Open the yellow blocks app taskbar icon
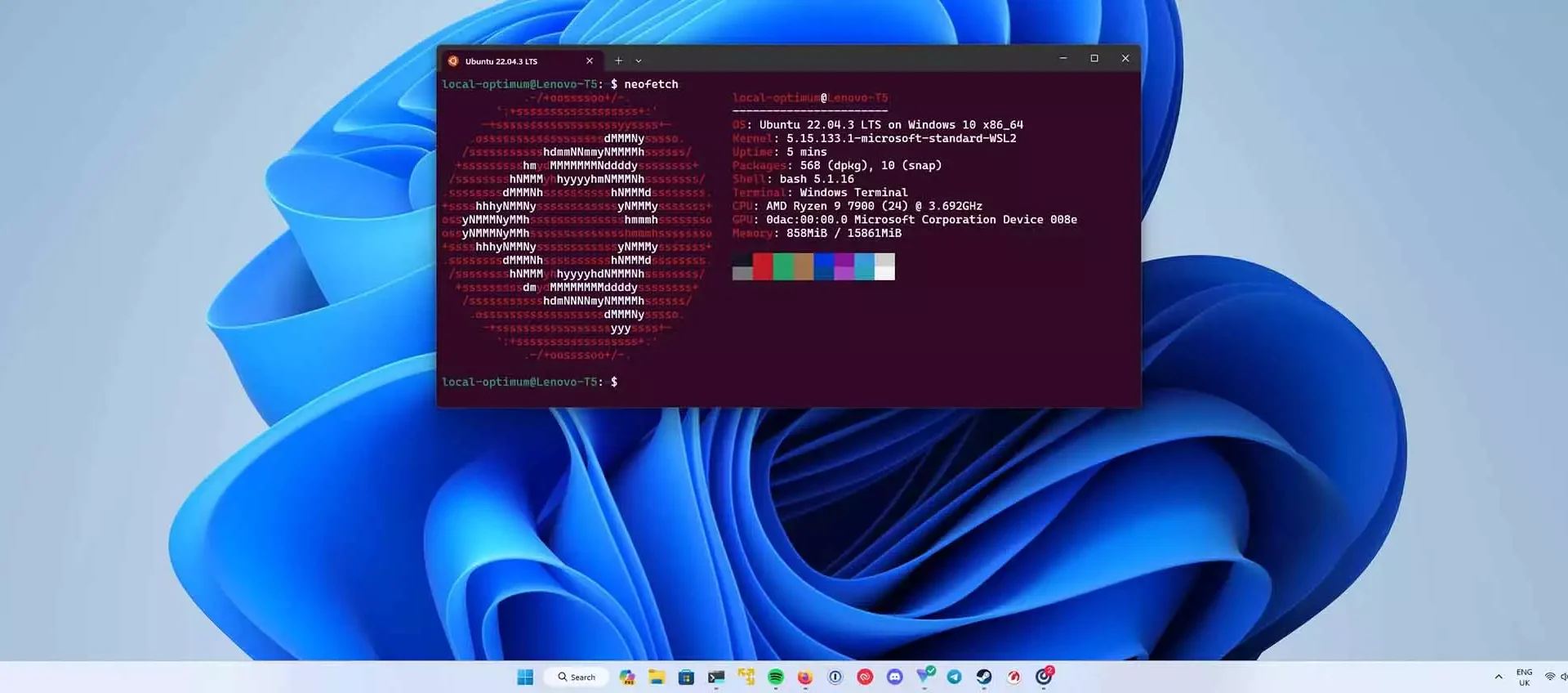Viewport: 1568px width, 693px height. pyautogui.click(x=746, y=676)
